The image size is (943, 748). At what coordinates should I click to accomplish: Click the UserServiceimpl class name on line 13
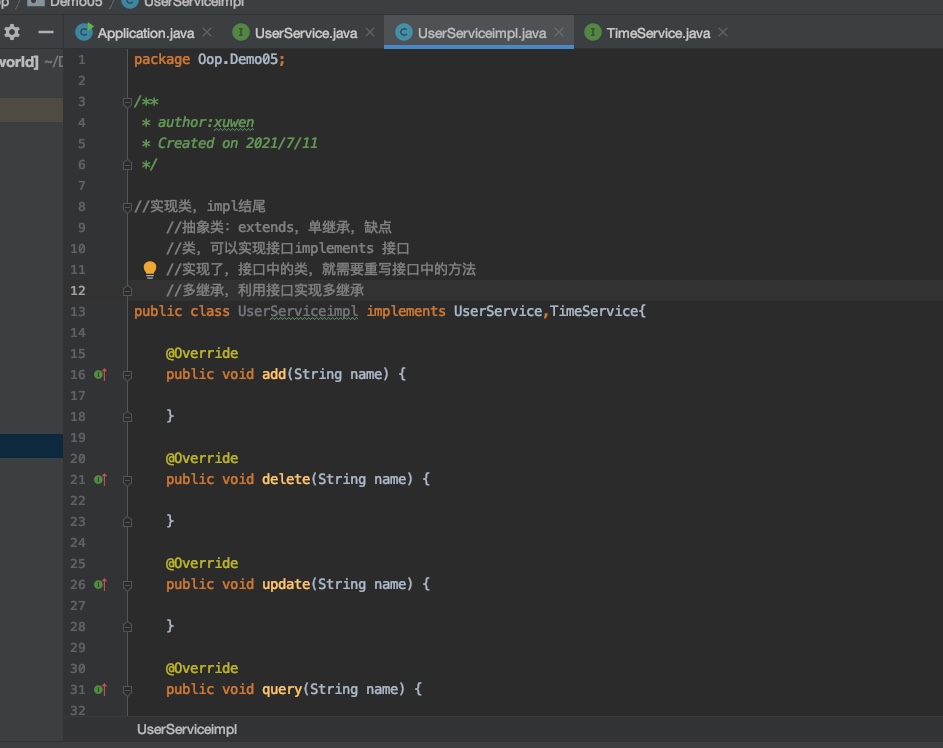click(297, 311)
